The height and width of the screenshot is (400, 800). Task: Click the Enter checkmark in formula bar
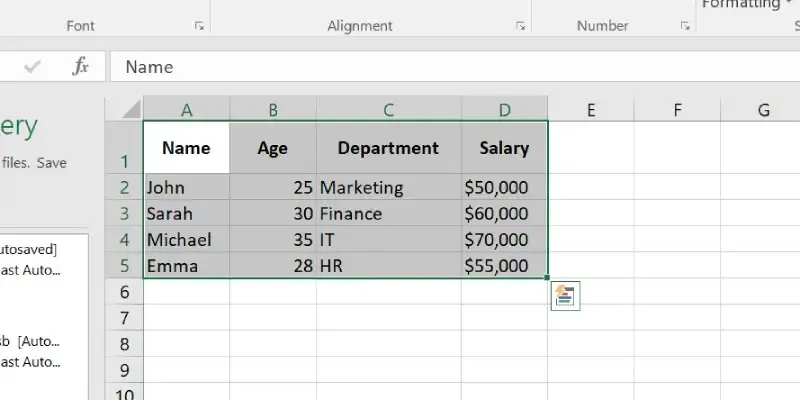coord(33,67)
